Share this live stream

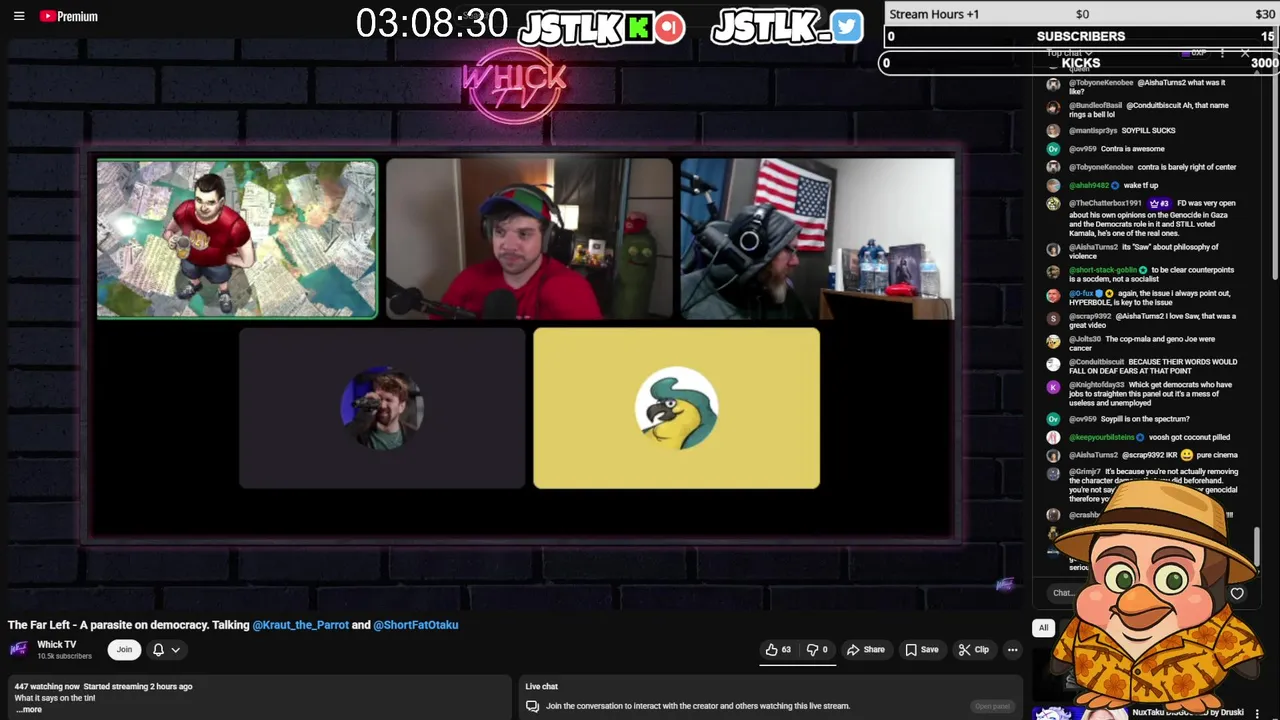click(x=865, y=650)
